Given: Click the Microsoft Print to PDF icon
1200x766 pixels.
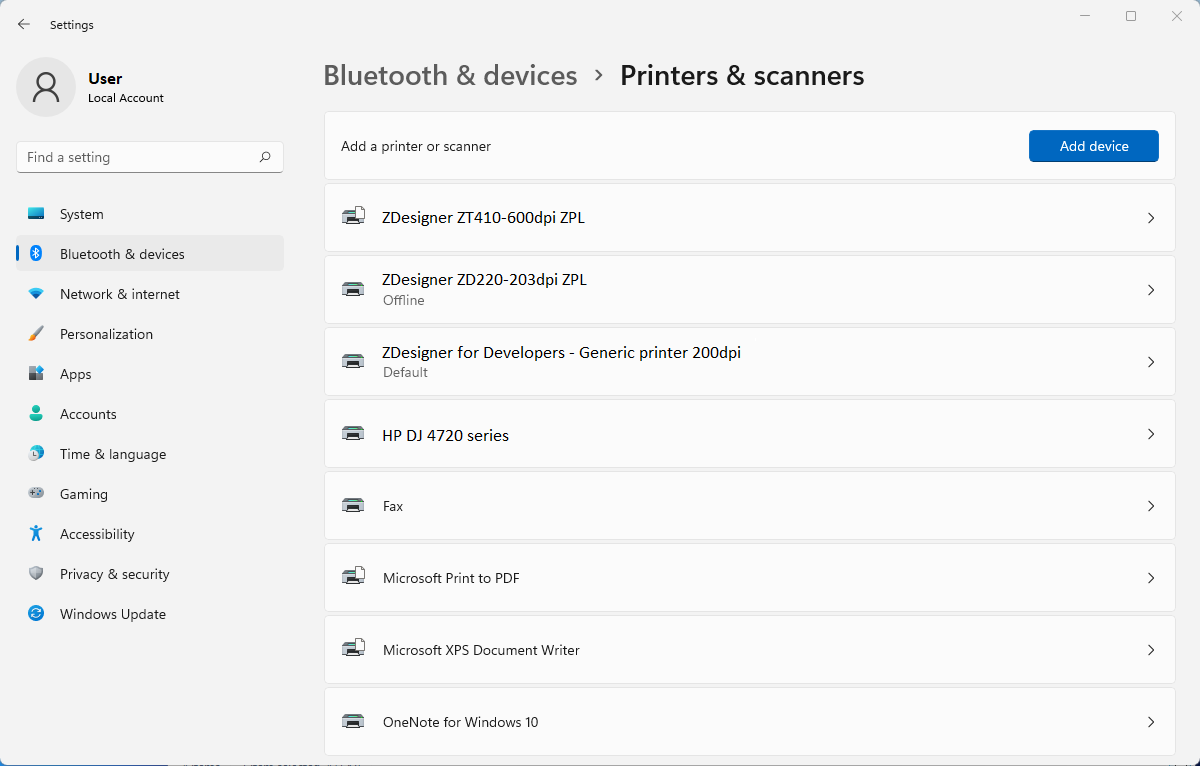Looking at the screenshot, I should [353, 577].
